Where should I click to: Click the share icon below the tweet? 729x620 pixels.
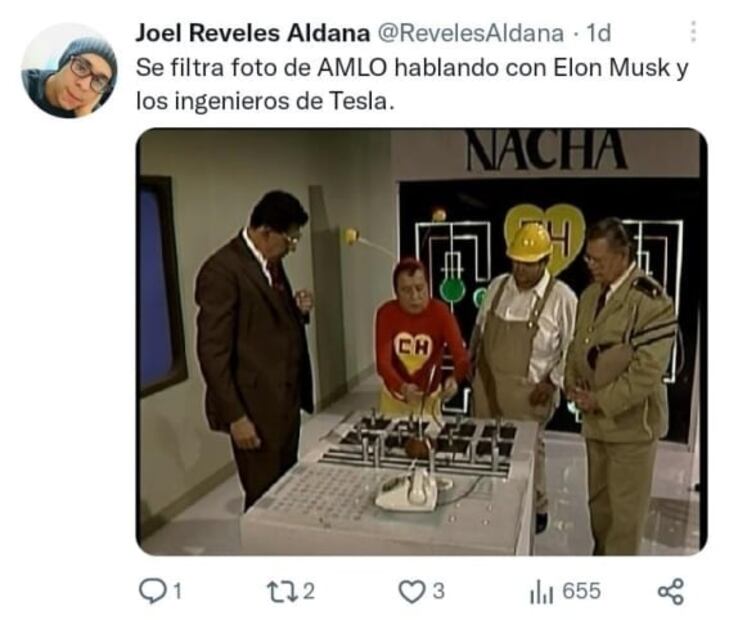pyautogui.click(x=671, y=592)
